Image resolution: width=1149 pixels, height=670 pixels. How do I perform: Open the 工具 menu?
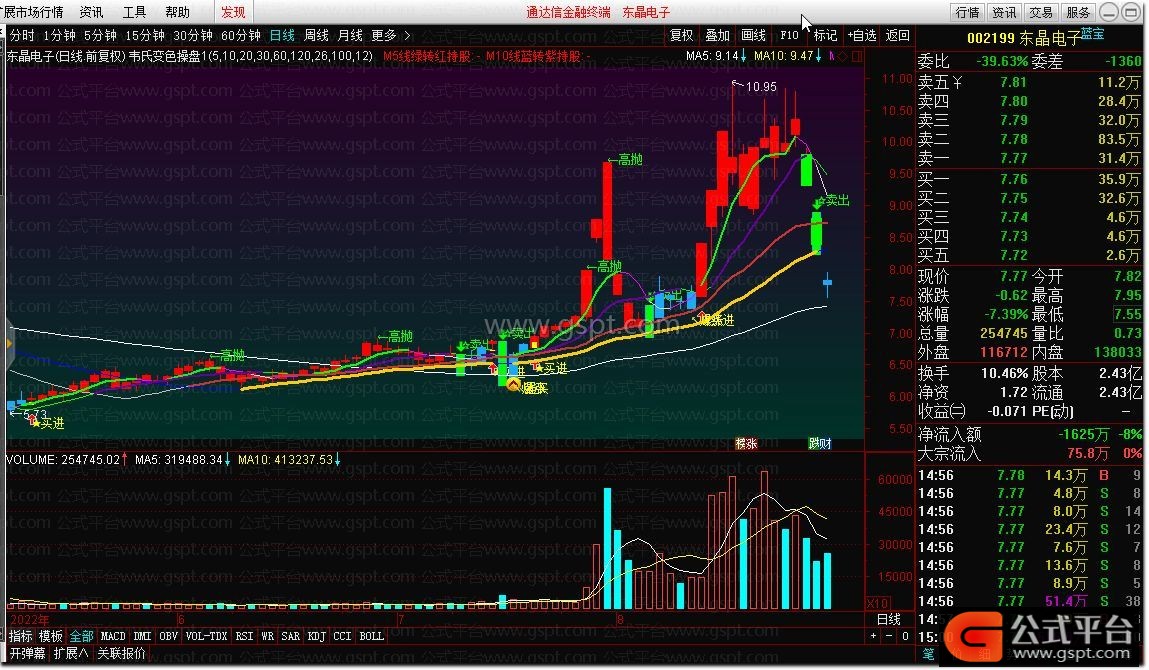134,12
